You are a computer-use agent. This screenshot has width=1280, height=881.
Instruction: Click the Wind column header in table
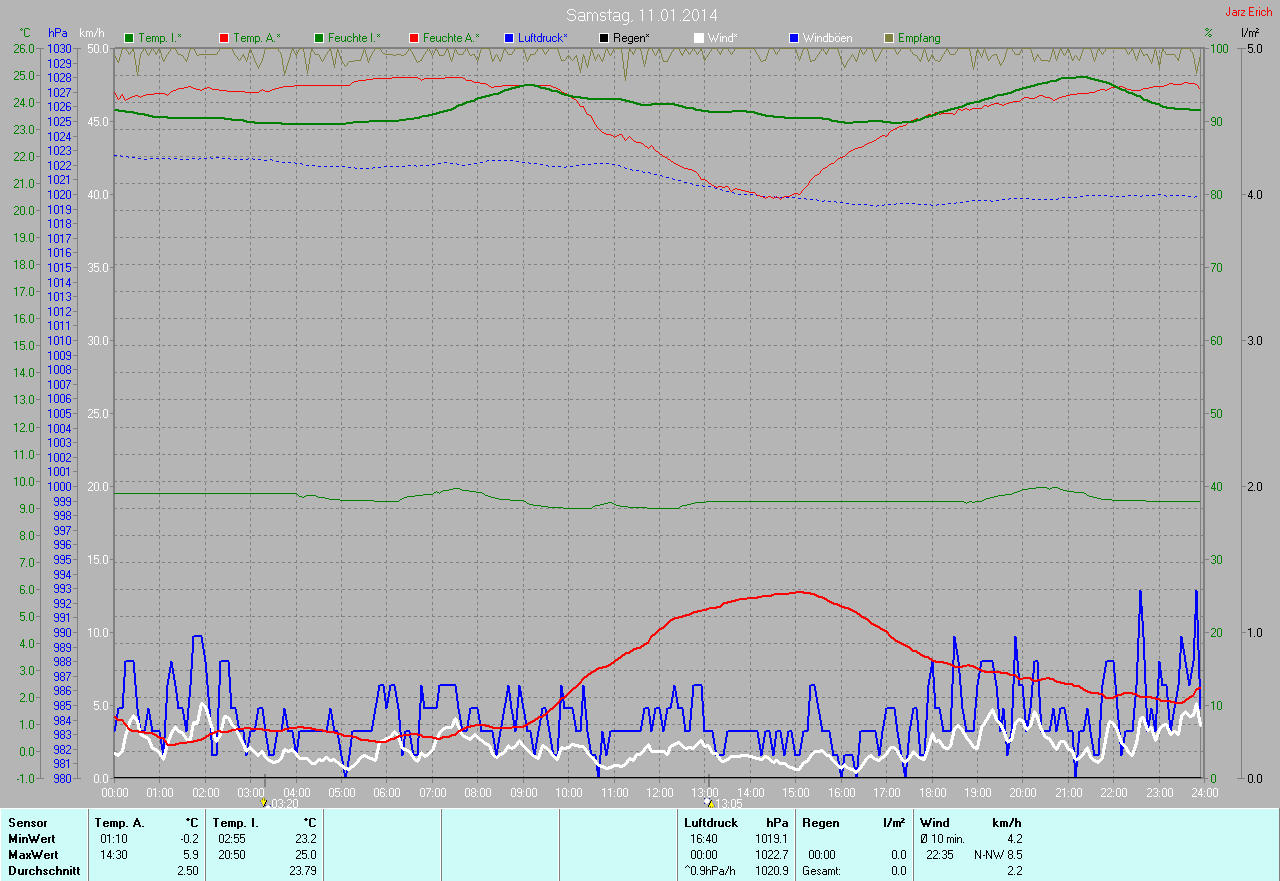934,823
